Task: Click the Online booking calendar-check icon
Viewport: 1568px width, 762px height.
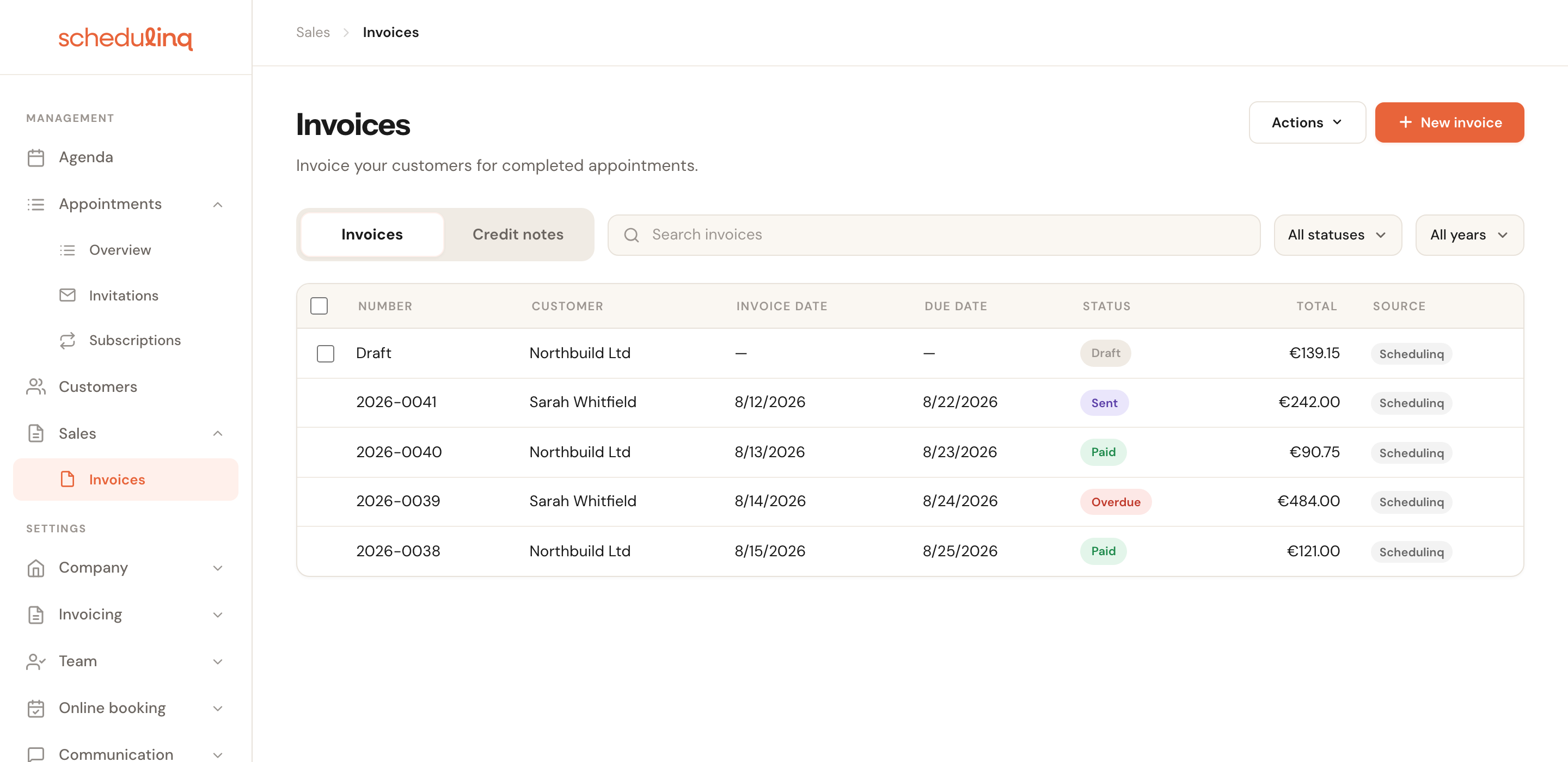Action: pos(36,709)
